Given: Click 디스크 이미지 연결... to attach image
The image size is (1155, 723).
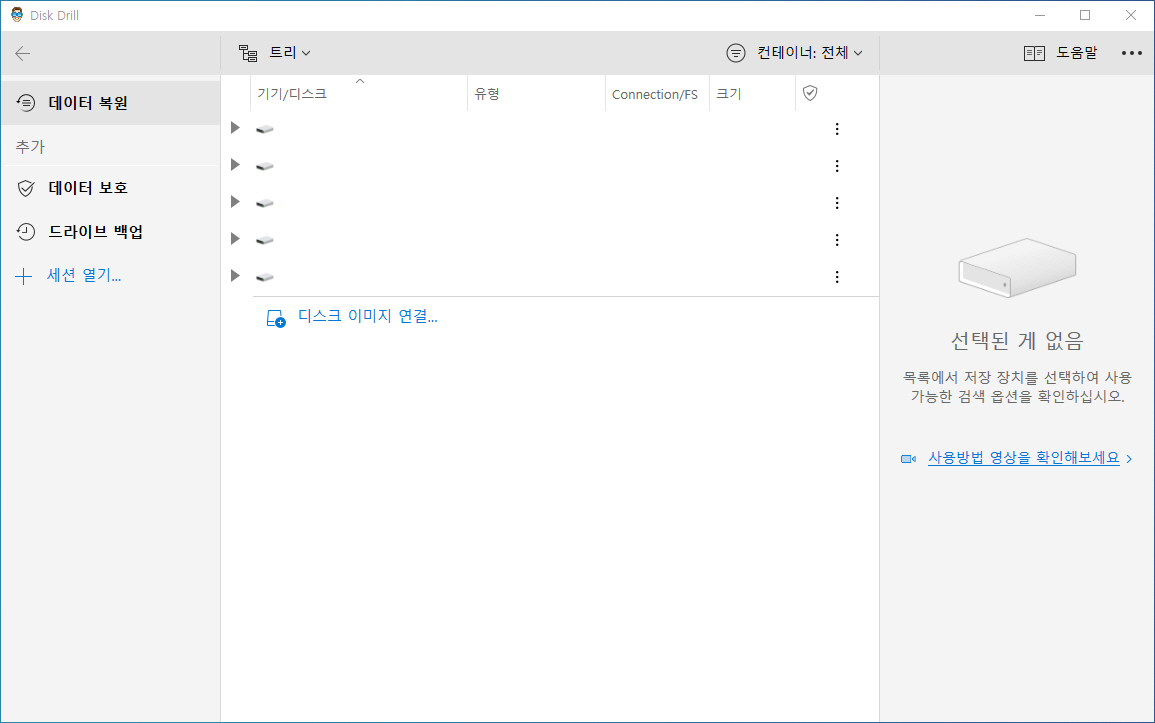Looking at the screenshot, I should point(352,317).
